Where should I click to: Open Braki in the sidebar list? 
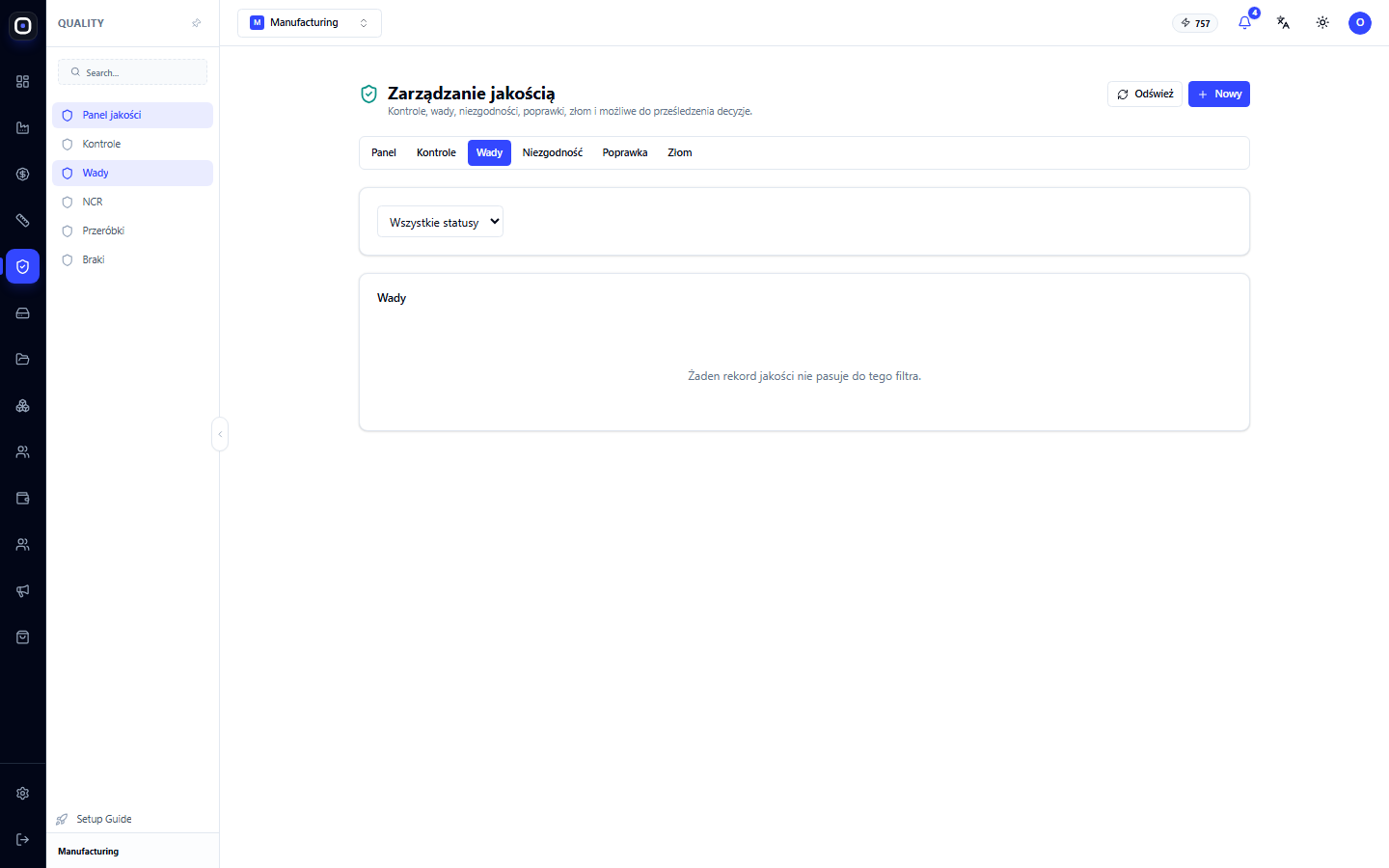(x=132, y=259)
